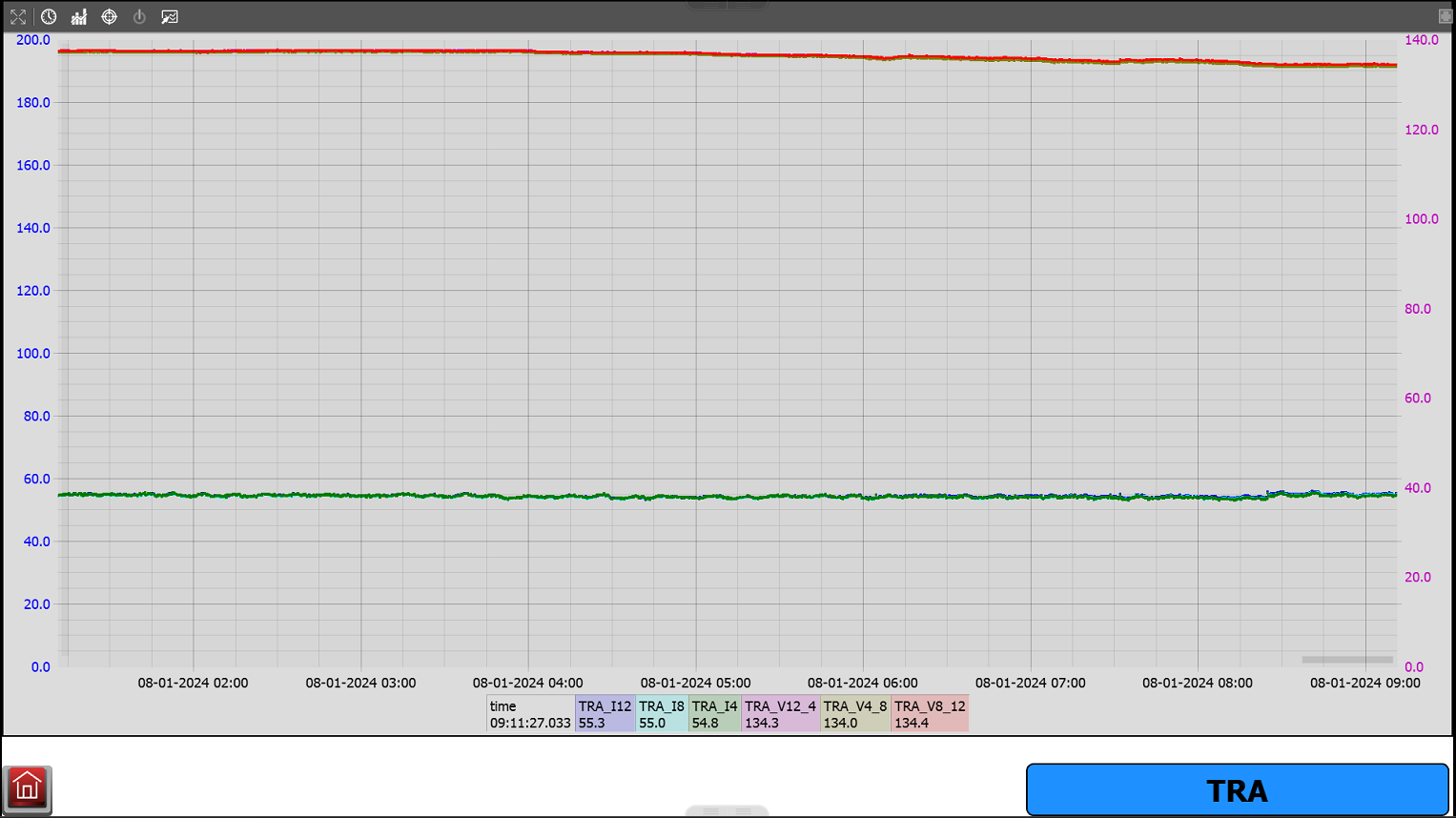
Task: Select the TRA_I4 legend entry
Action: click(715, 714)
